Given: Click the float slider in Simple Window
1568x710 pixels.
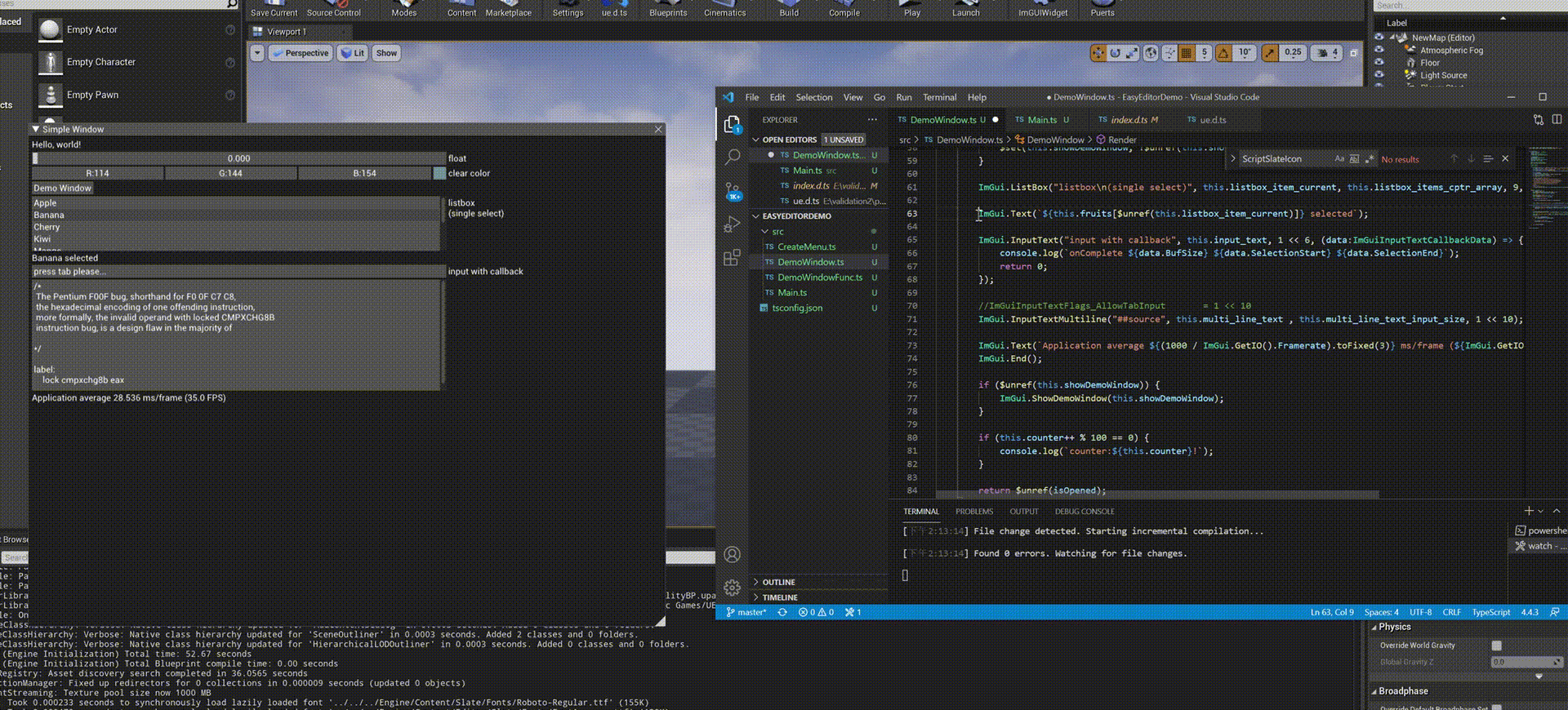Looking at the screenshot, I should coord(238,158).
